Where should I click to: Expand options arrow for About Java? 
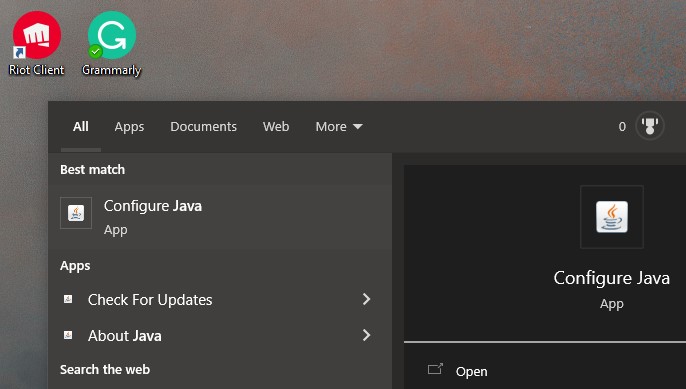(x=367, y=335)
